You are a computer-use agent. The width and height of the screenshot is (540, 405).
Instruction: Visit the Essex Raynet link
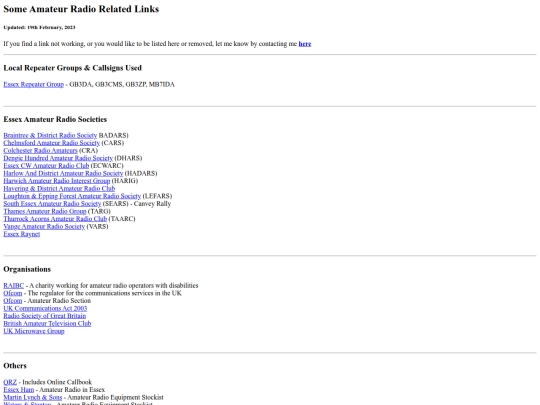(x=22, y=234)
